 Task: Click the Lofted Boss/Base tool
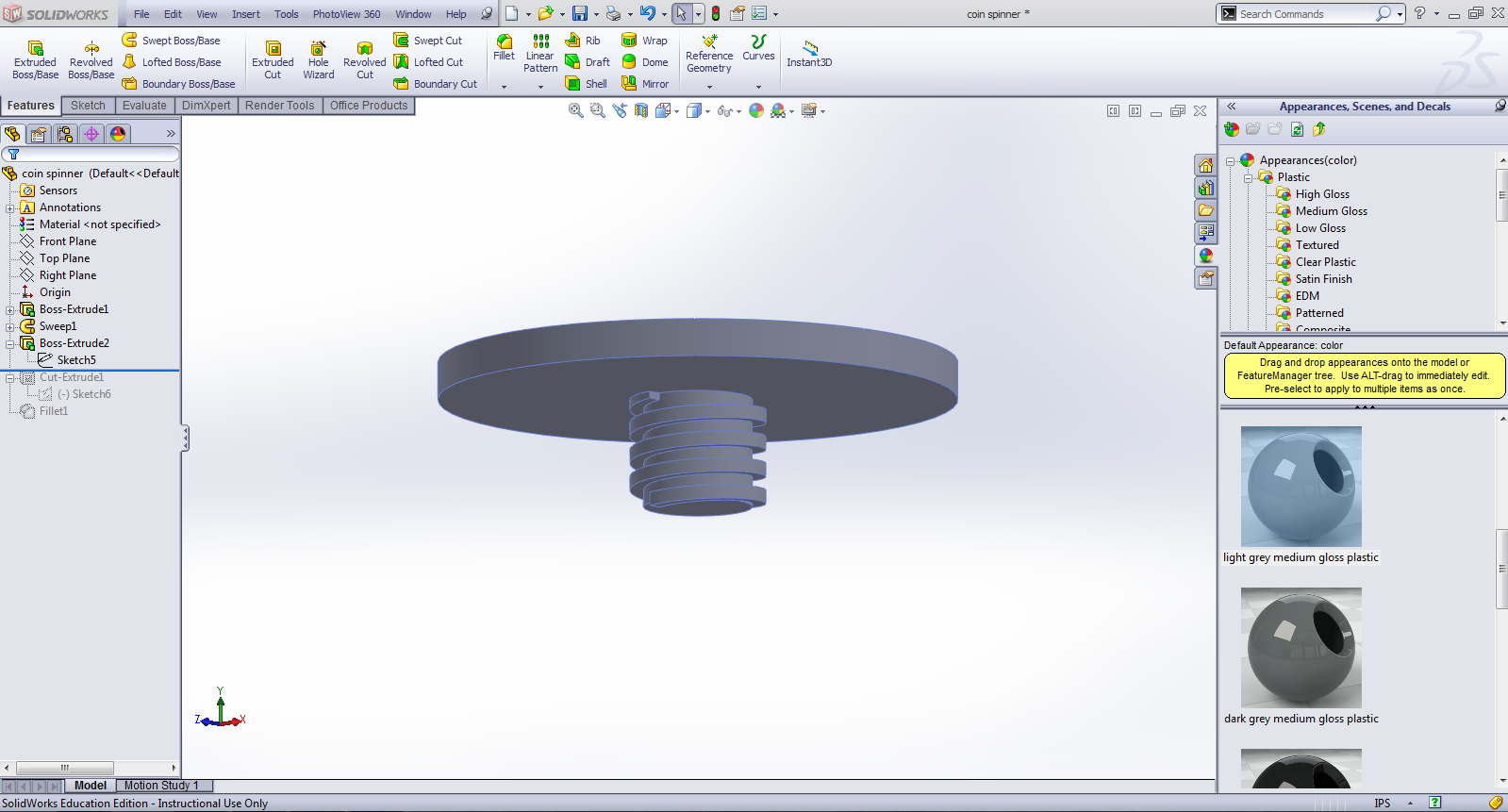[171, 62]
